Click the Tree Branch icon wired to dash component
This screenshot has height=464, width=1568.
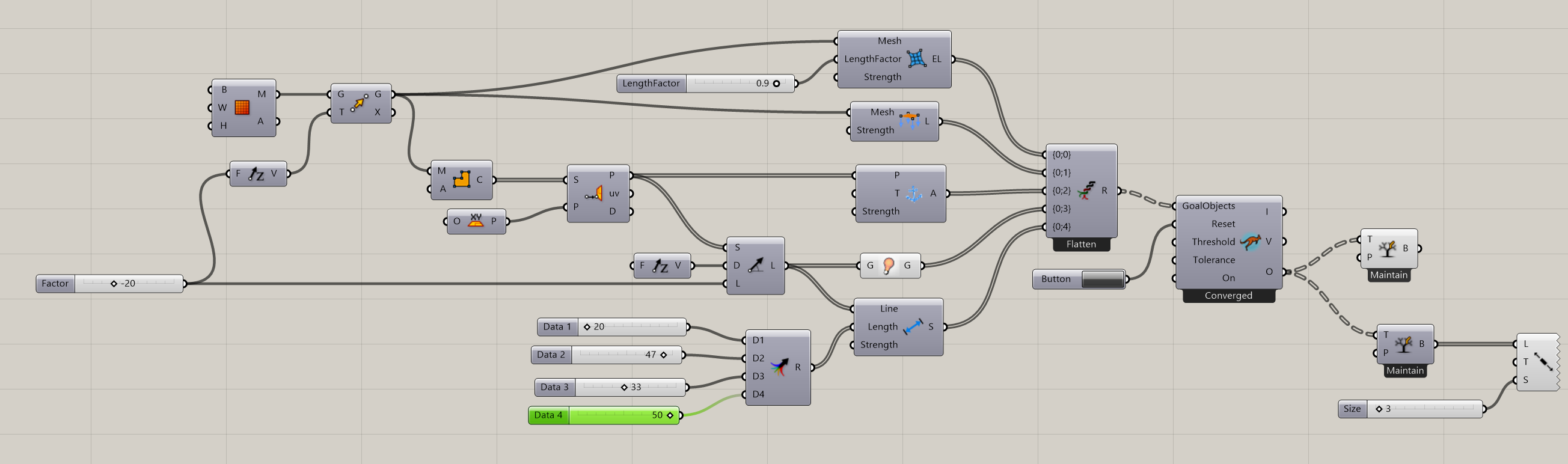[1404, 344]
